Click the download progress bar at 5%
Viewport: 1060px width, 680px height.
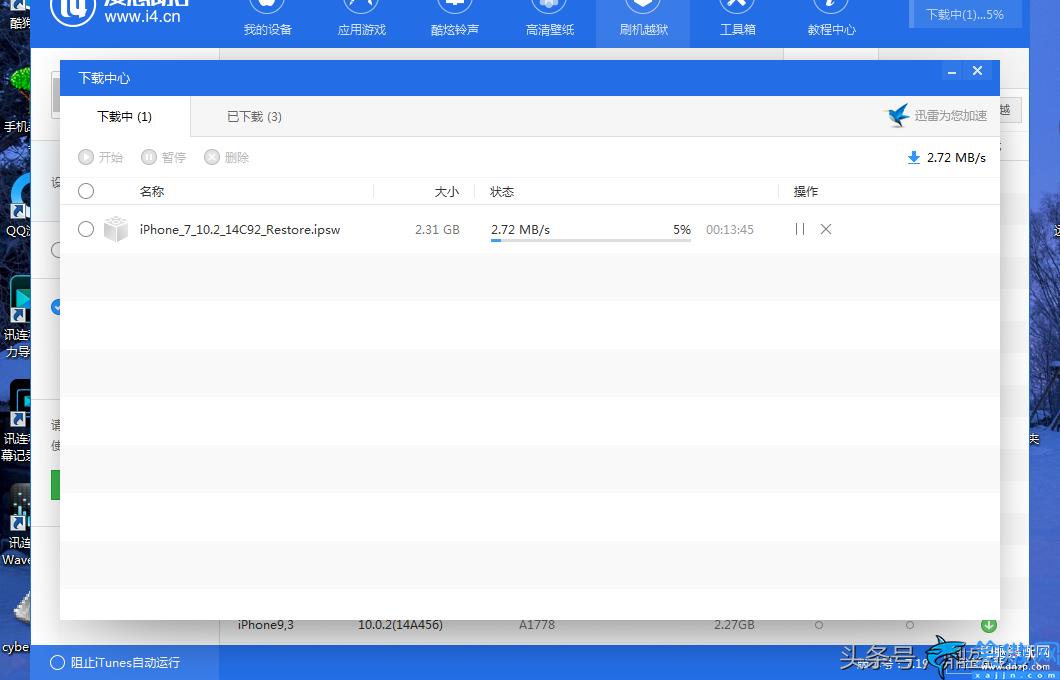pos(591,240)
